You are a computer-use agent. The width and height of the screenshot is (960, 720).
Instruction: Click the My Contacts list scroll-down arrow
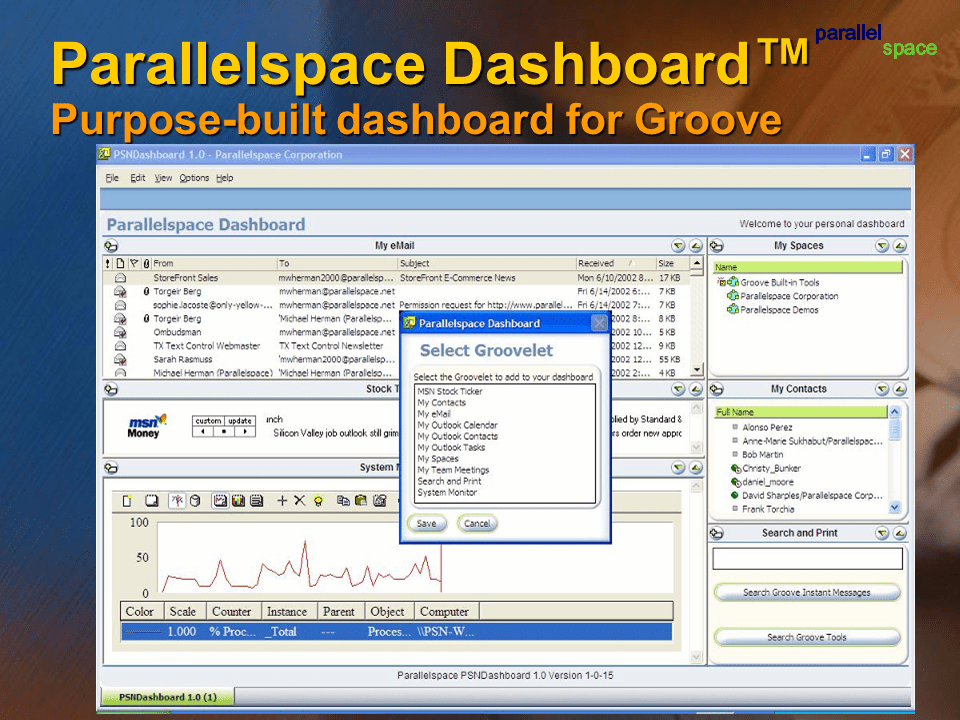coord(894,507)
